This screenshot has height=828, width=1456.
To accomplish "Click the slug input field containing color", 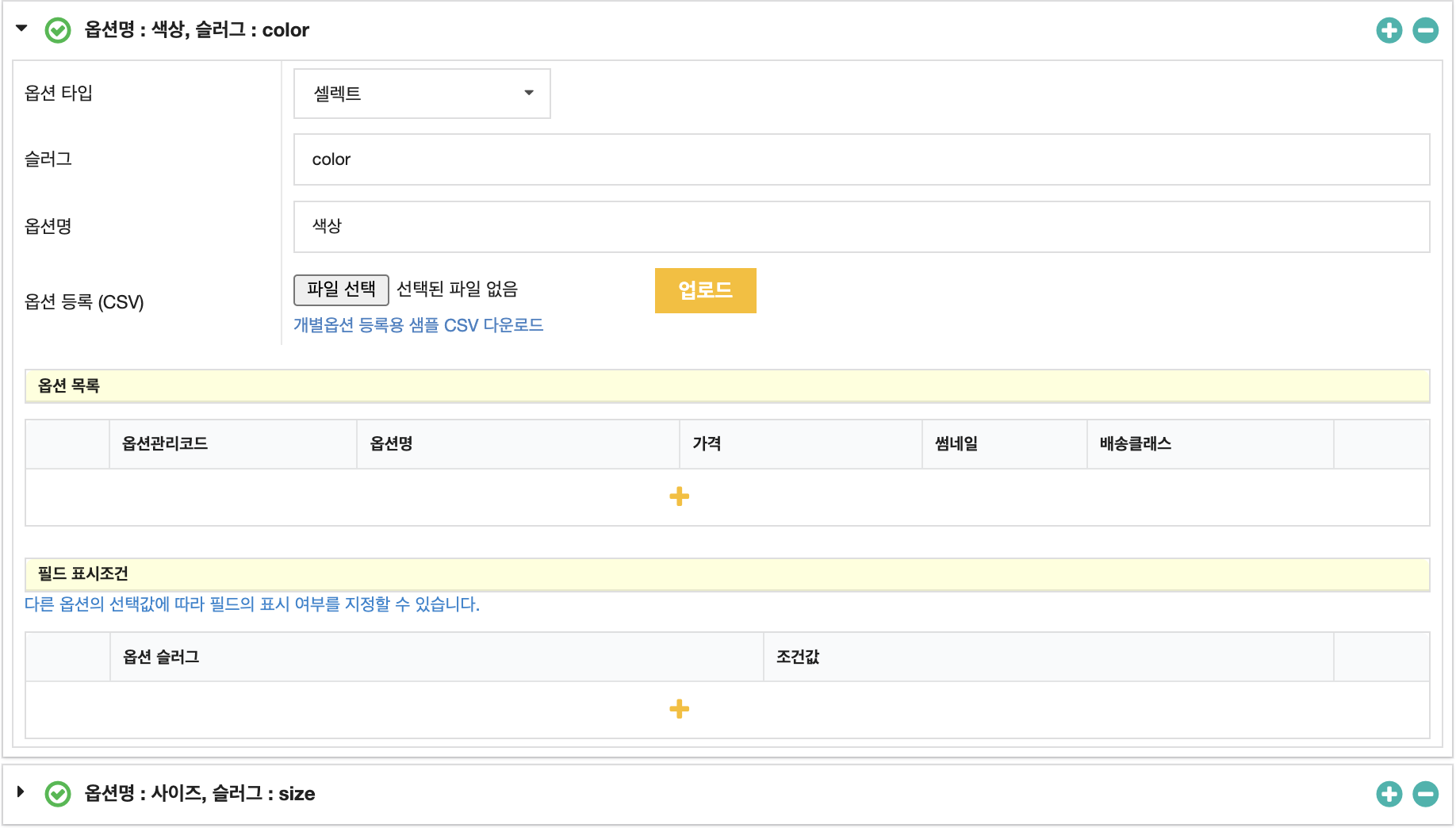I will coord(861,159).
